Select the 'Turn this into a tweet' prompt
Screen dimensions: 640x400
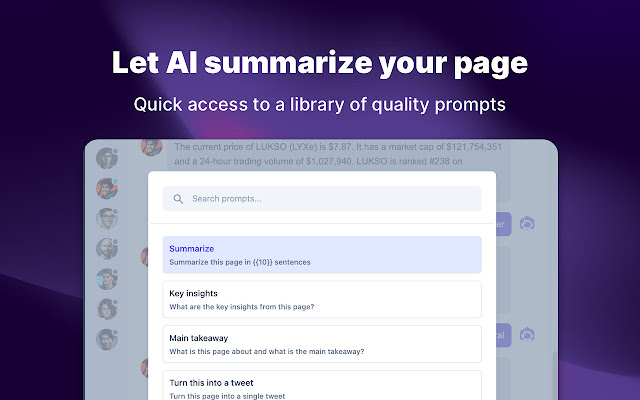322,385
